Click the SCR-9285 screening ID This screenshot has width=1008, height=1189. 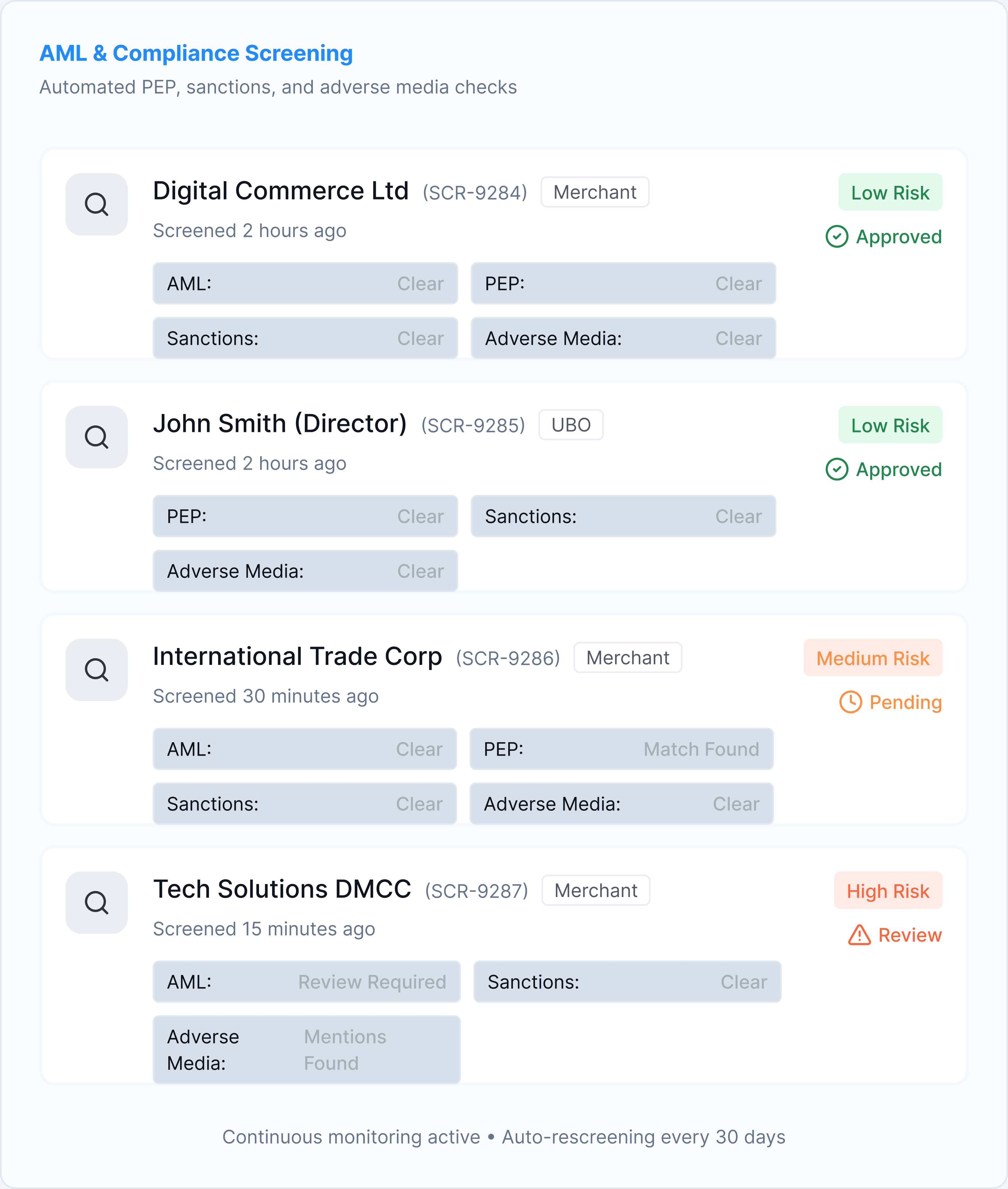[473, 426]
